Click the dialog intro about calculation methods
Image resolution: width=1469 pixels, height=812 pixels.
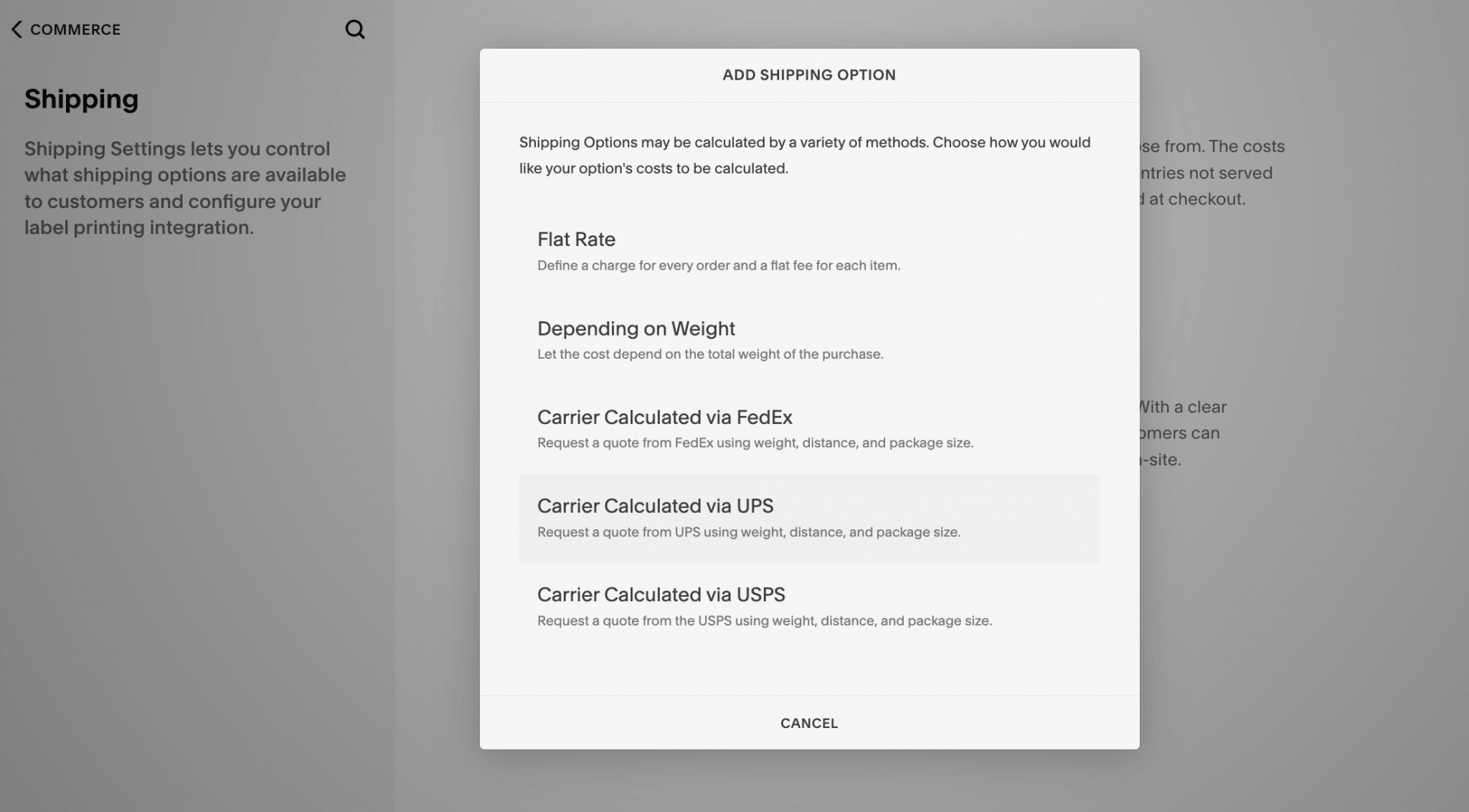click(x=804, y=155)
